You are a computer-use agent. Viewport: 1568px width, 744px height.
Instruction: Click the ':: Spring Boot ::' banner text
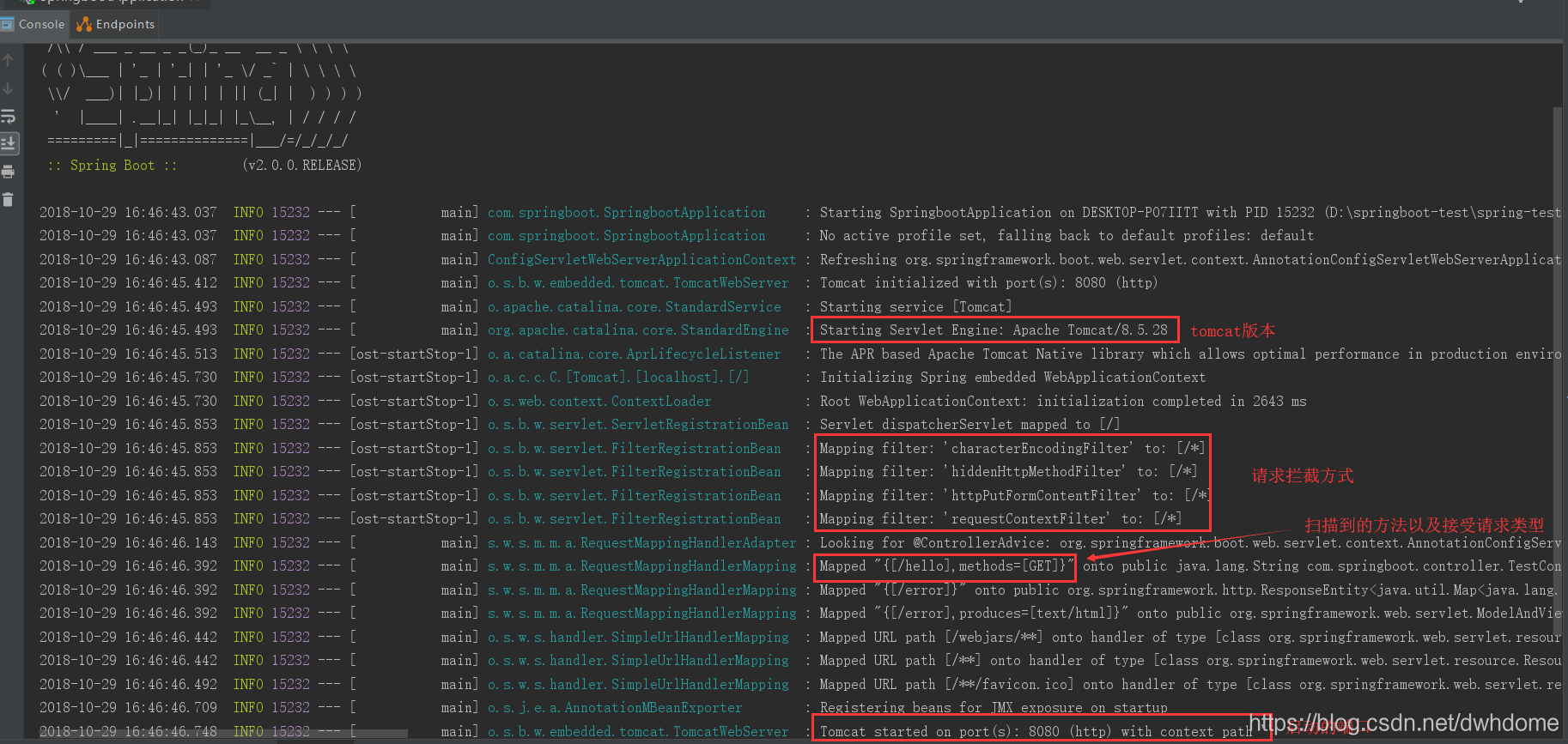tap(112, 165)
